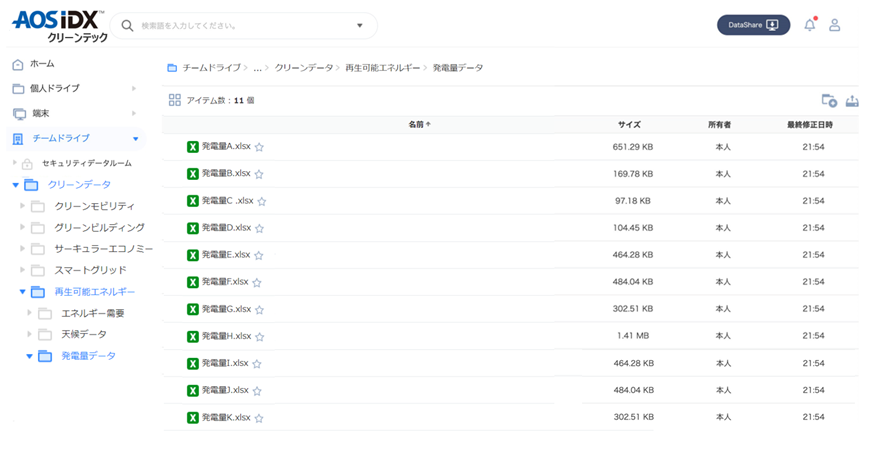Open file 発電量G.xlsx
This screenshot has width=871, height=454.
[226, 309]
